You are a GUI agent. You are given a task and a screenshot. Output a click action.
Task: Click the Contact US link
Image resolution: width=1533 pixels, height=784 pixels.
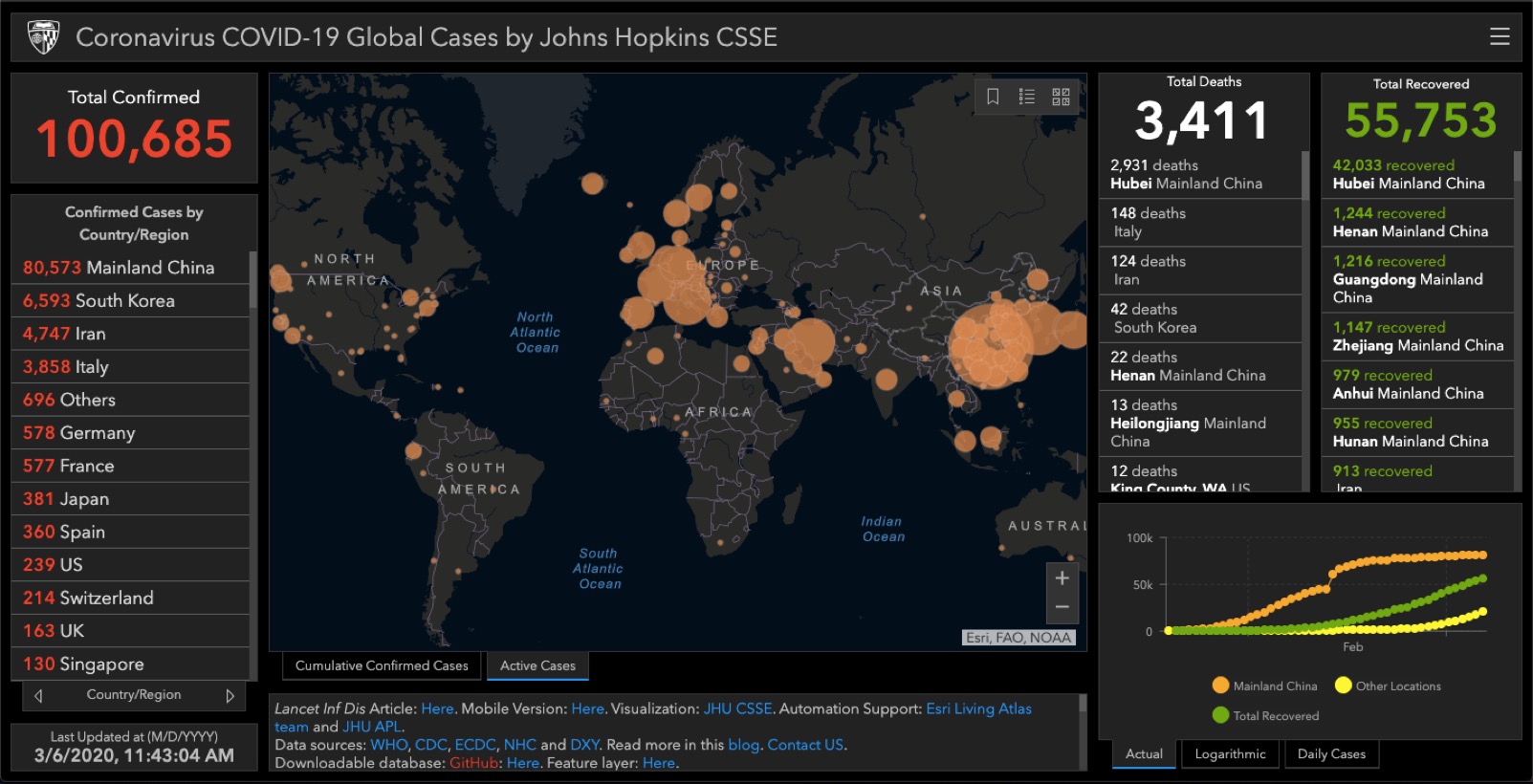click(x=805, y=745)
